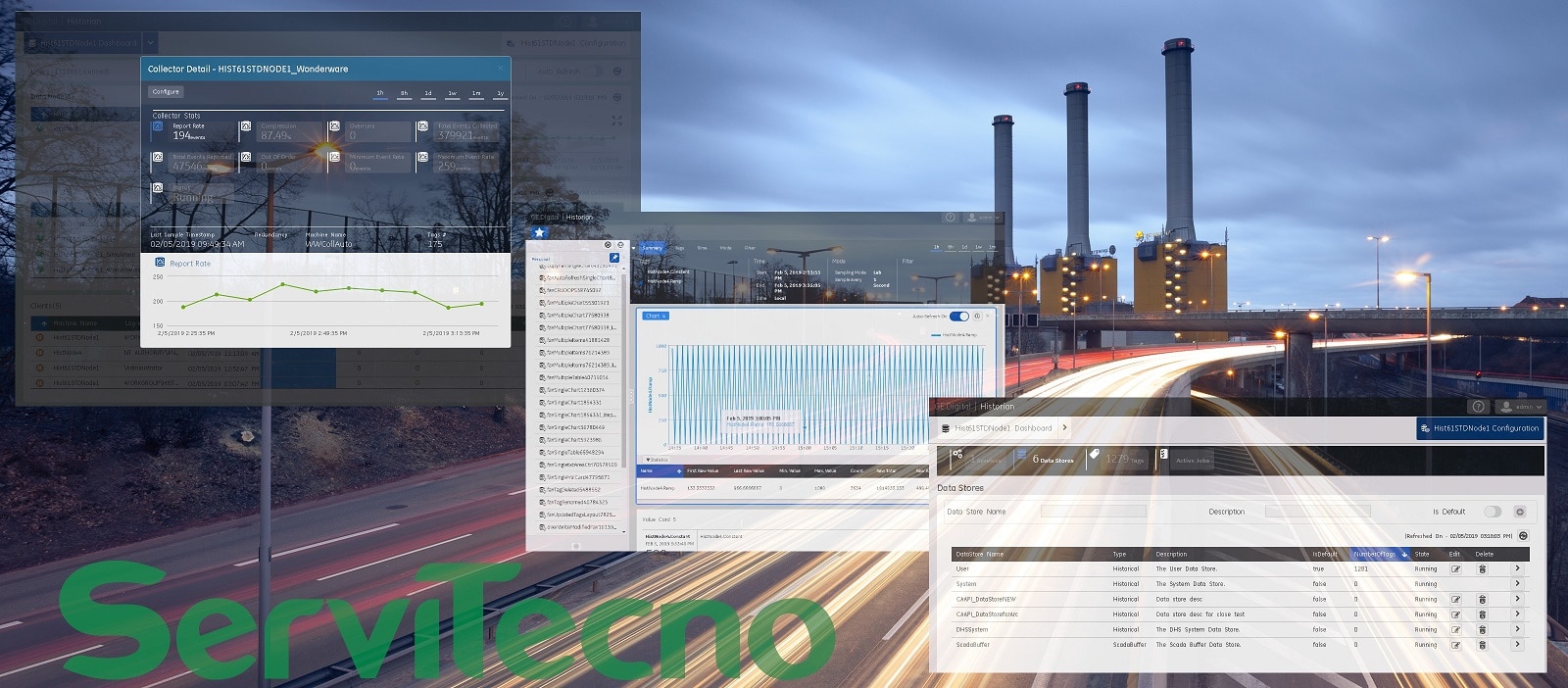
Task: Click the pin icon in favorites panel
Action: (x=614, y=258)
